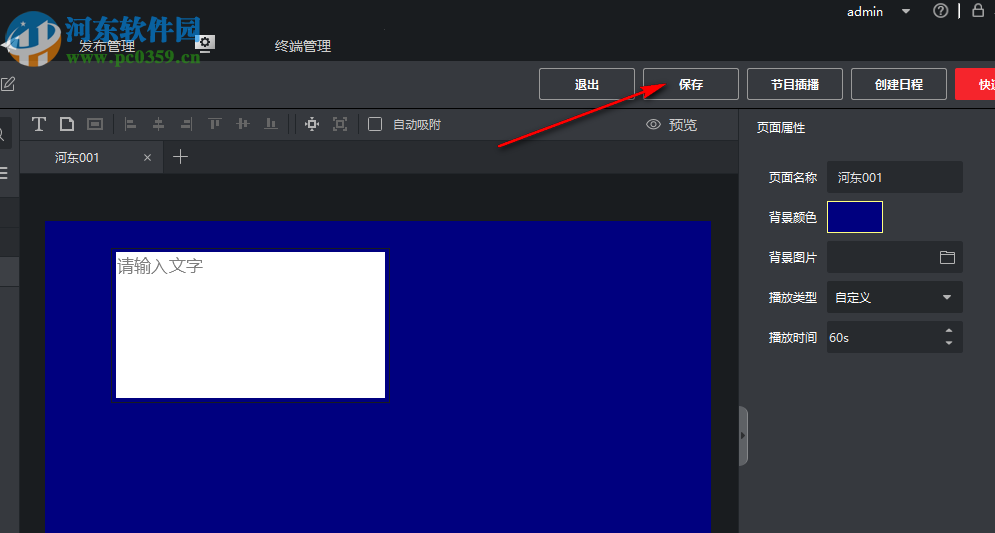Click the 创建日程 button
This screenshot has height=533, width=995.
coord(899,84)
